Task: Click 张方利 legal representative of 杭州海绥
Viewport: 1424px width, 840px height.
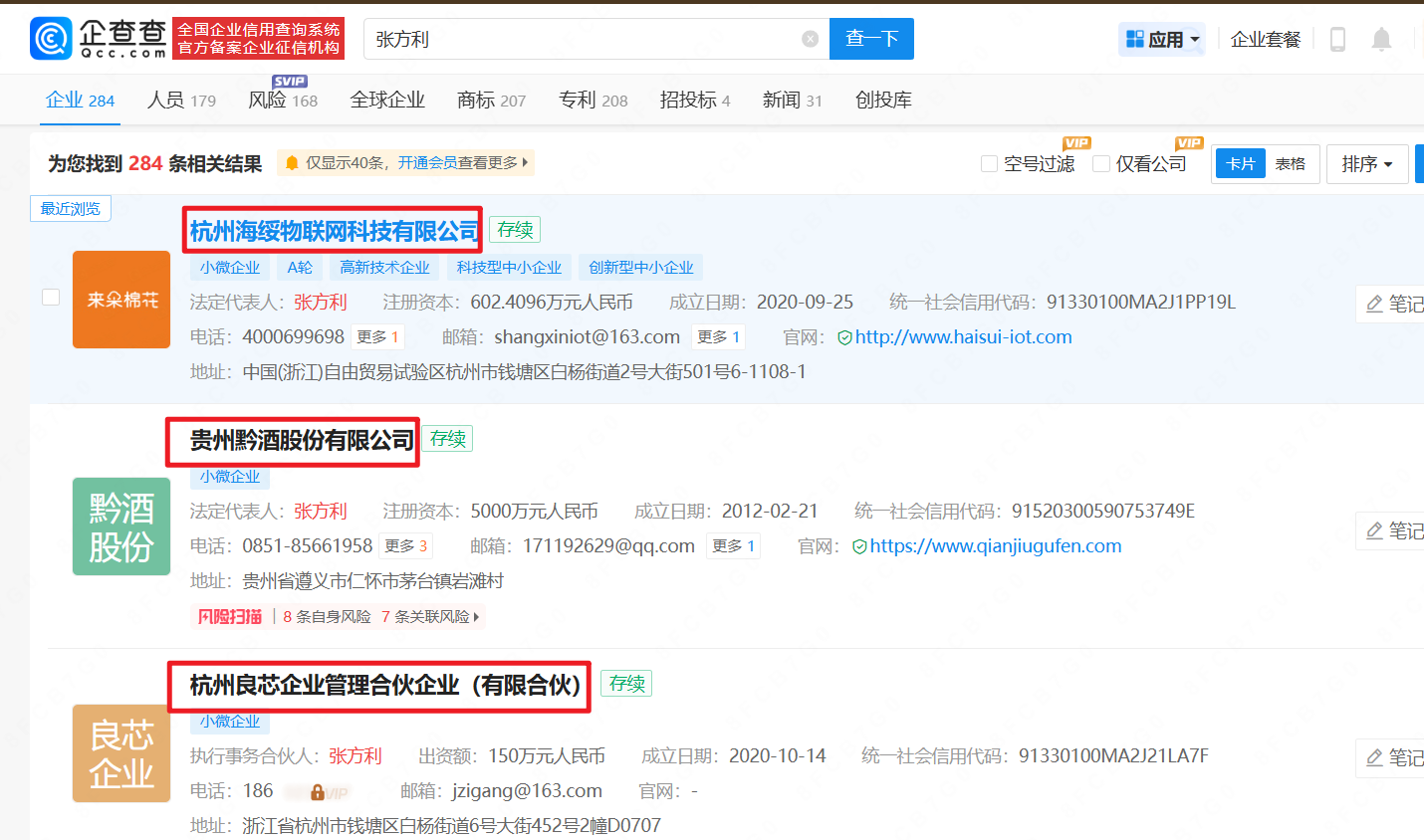Action: (320, 302)
